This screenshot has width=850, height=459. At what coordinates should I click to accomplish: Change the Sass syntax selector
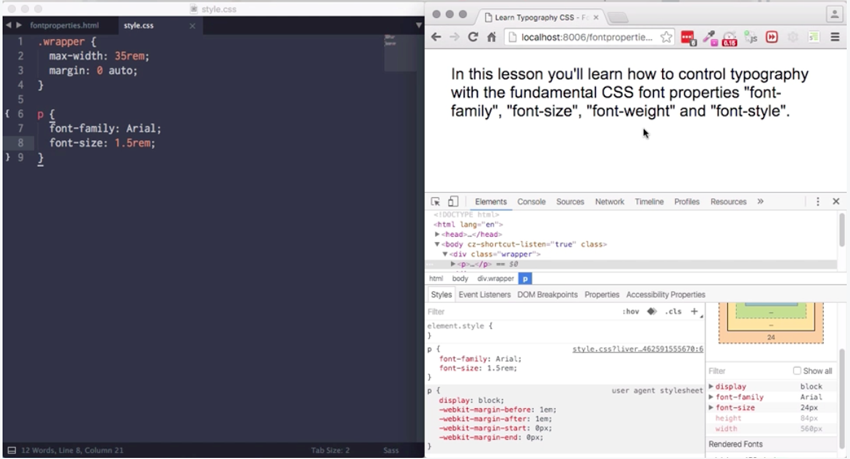pyautogui.click(x=391, y=450)
